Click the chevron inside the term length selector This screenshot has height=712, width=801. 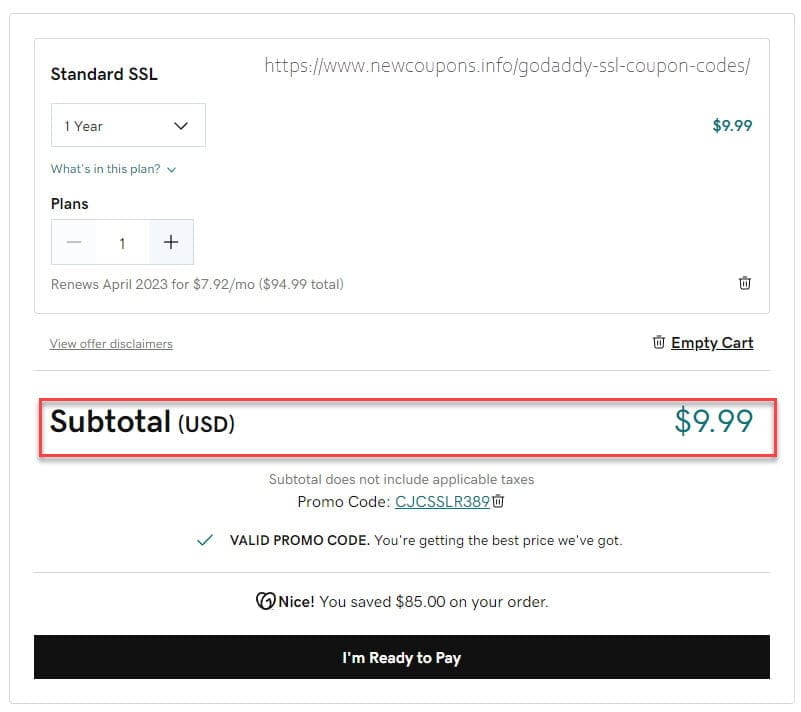(x=181, y=125)
